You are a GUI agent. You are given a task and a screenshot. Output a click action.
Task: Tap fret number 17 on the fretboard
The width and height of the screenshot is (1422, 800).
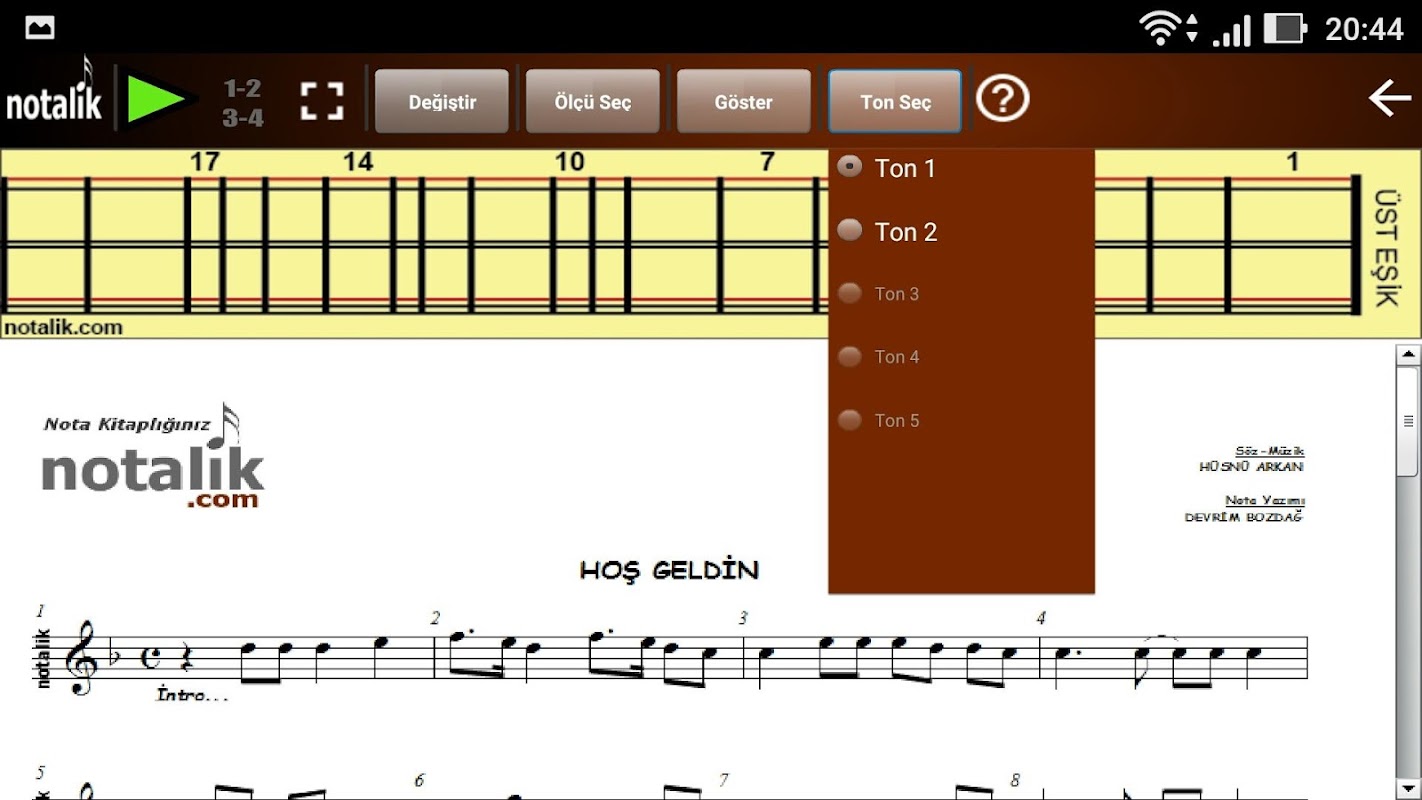coord(204,162)
